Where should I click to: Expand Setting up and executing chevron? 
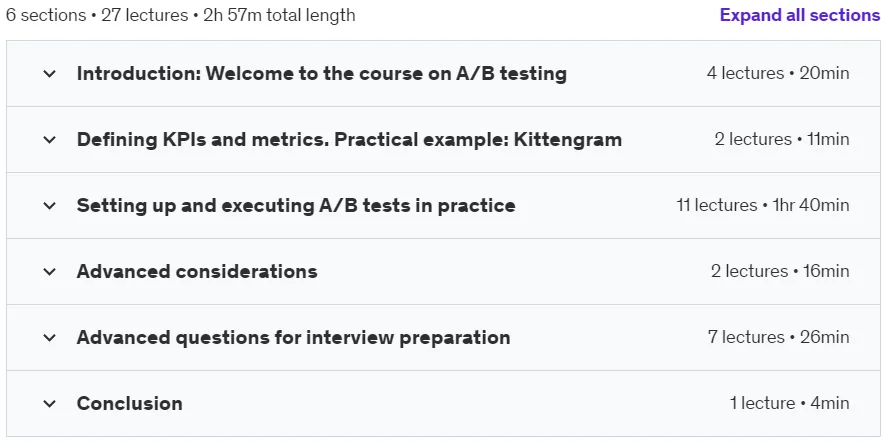point(50,206)
